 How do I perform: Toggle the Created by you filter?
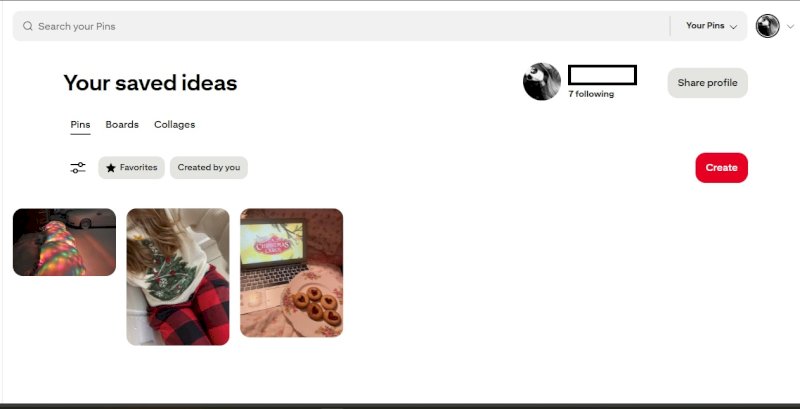pyautogui.click(x=209, y=168)
